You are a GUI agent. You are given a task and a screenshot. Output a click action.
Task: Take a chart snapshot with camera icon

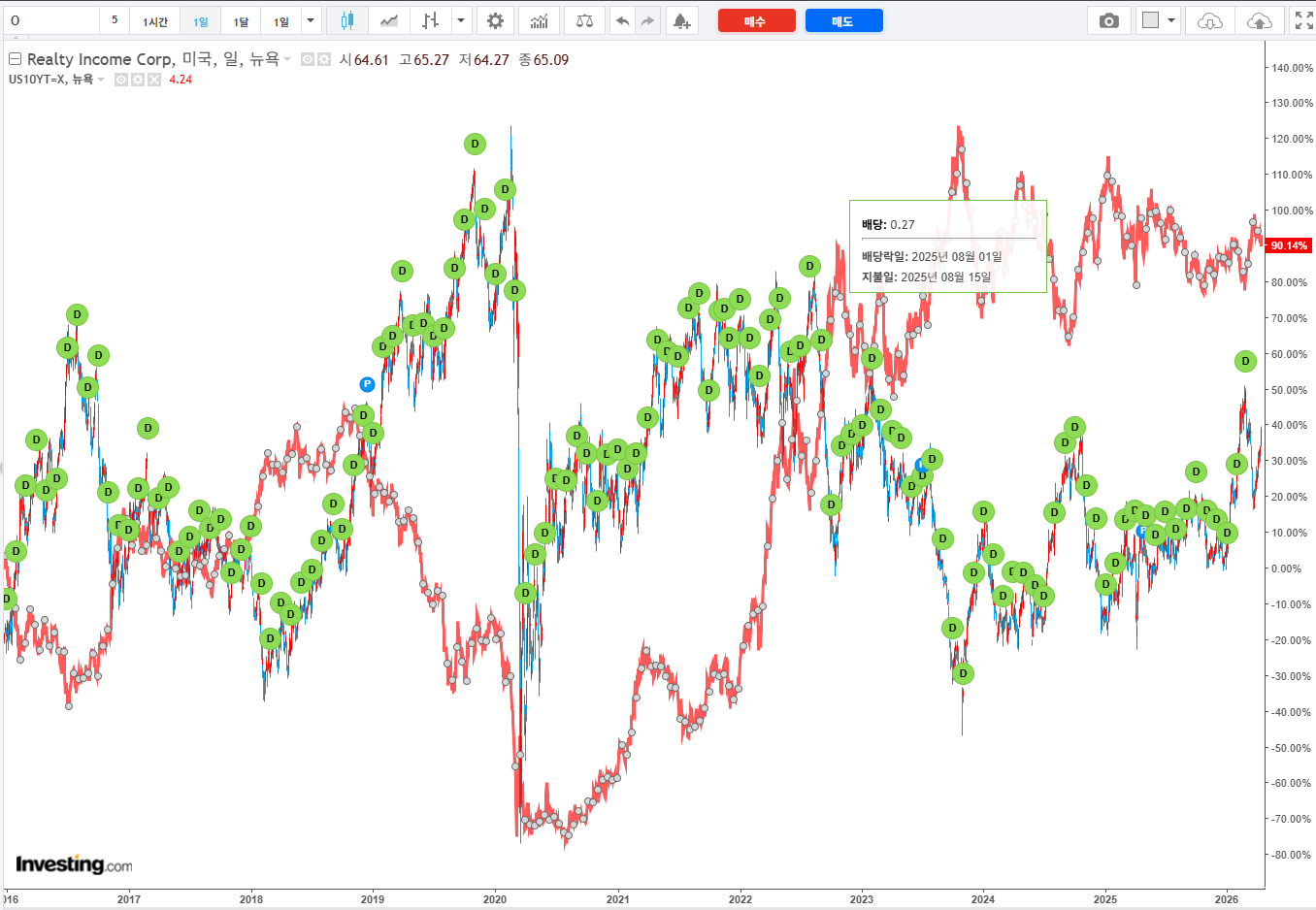pos(1109,20)
